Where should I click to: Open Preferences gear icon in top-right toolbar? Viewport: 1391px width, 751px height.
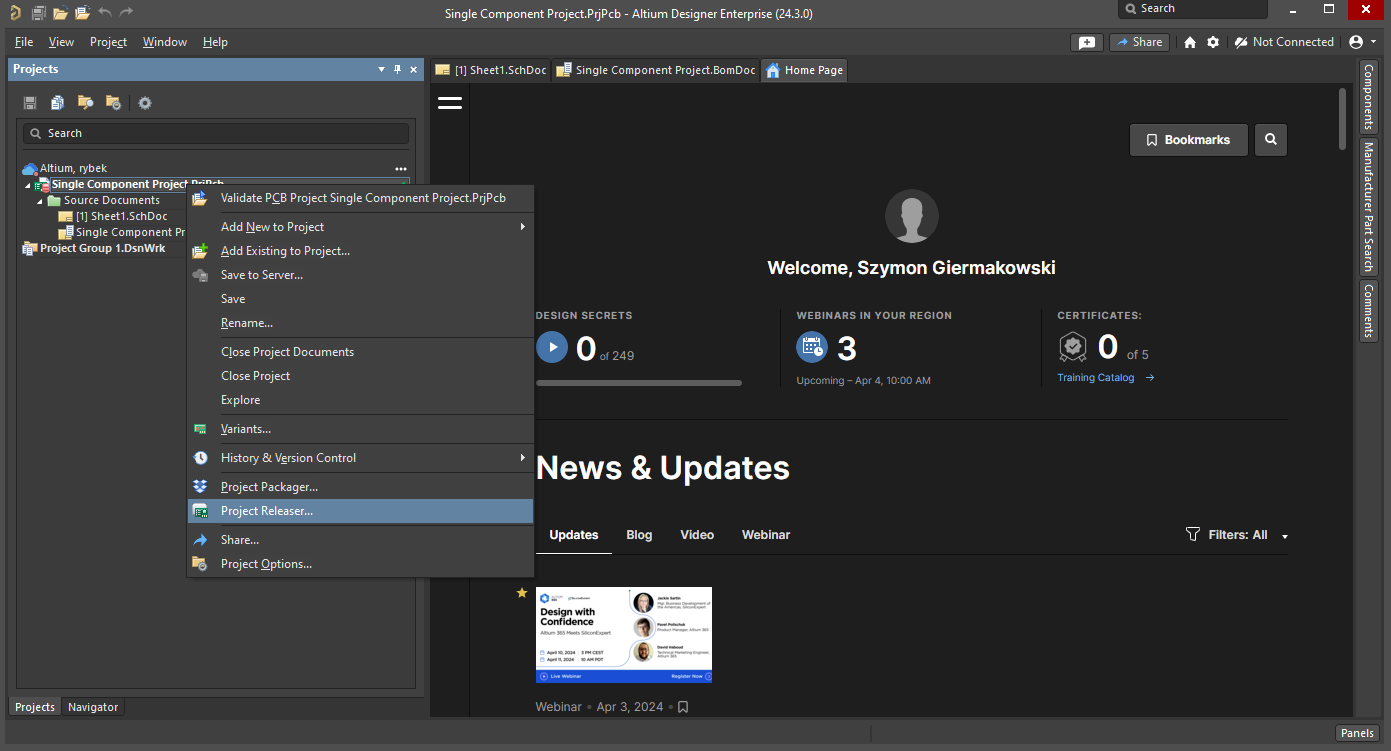(x=1213, y=42)
